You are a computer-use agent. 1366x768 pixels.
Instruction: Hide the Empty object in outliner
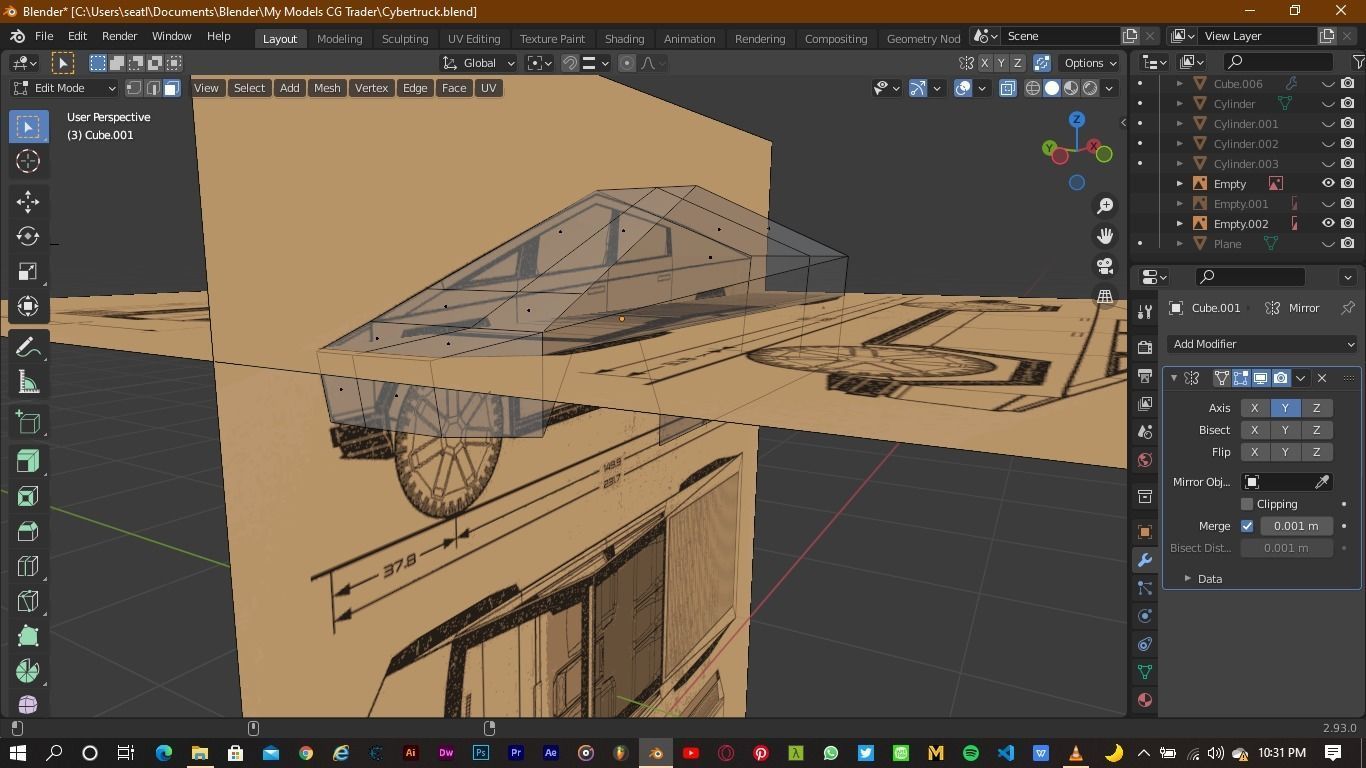(x=1328, y=184)
